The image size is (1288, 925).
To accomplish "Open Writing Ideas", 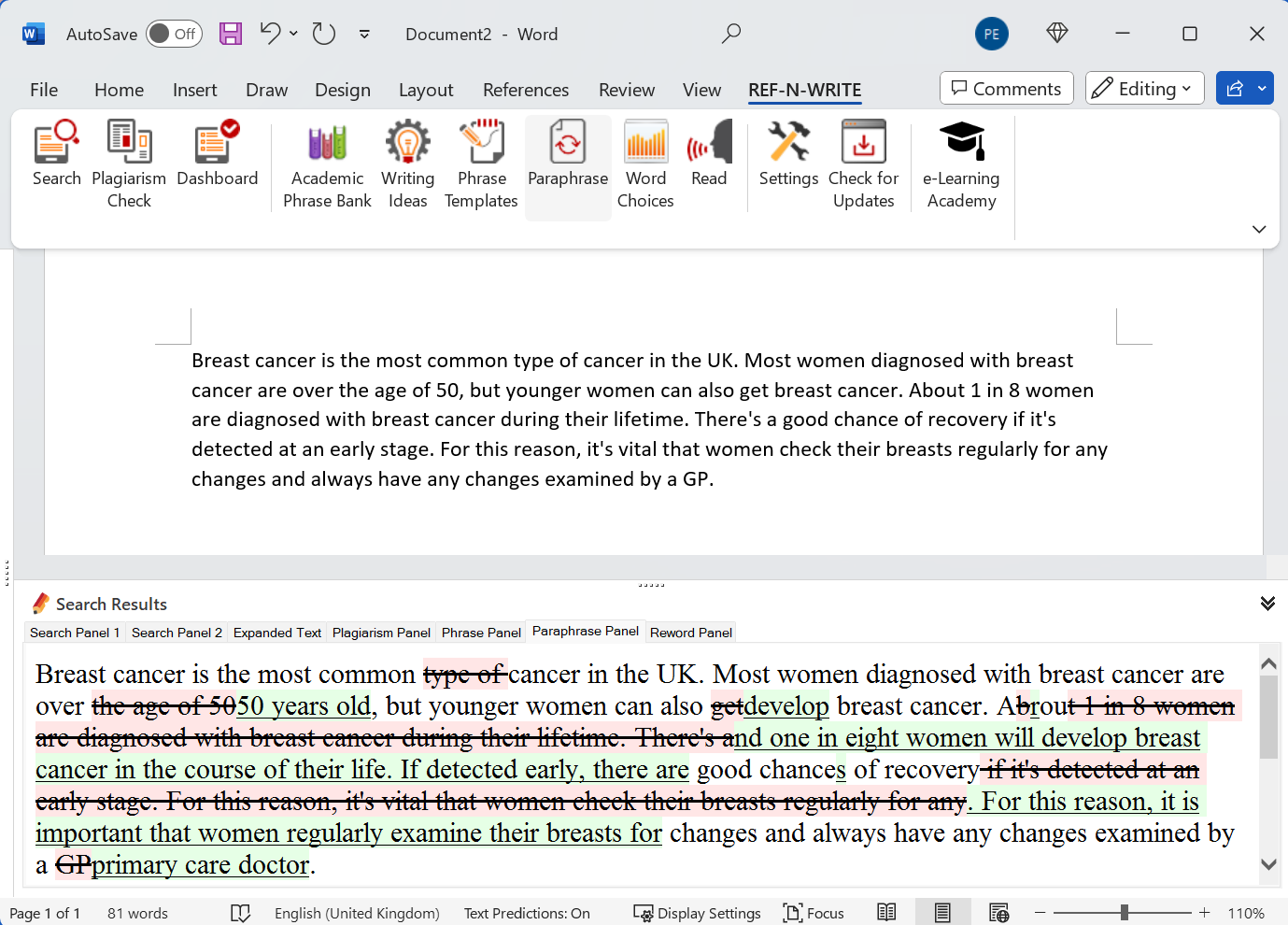I will pyautogui.click(x=407, y=159).
